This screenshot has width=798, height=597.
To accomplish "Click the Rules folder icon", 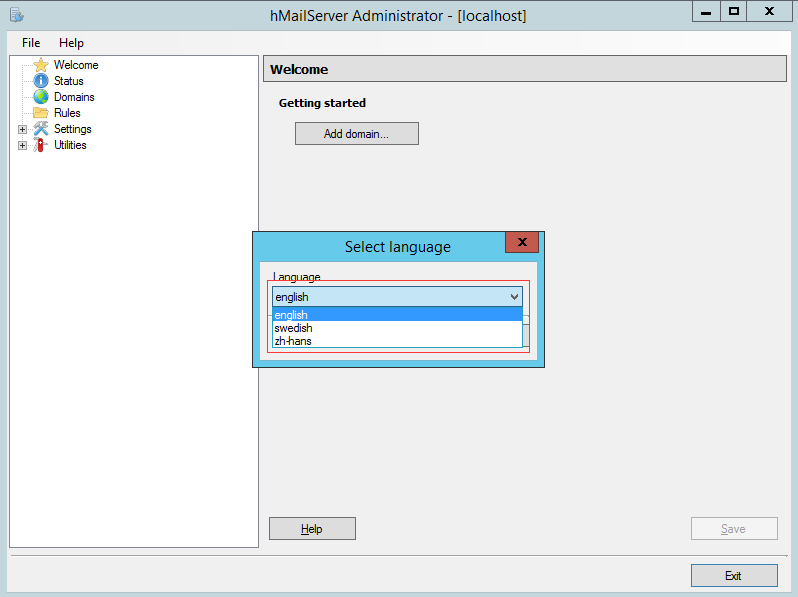I will (40, 113).
